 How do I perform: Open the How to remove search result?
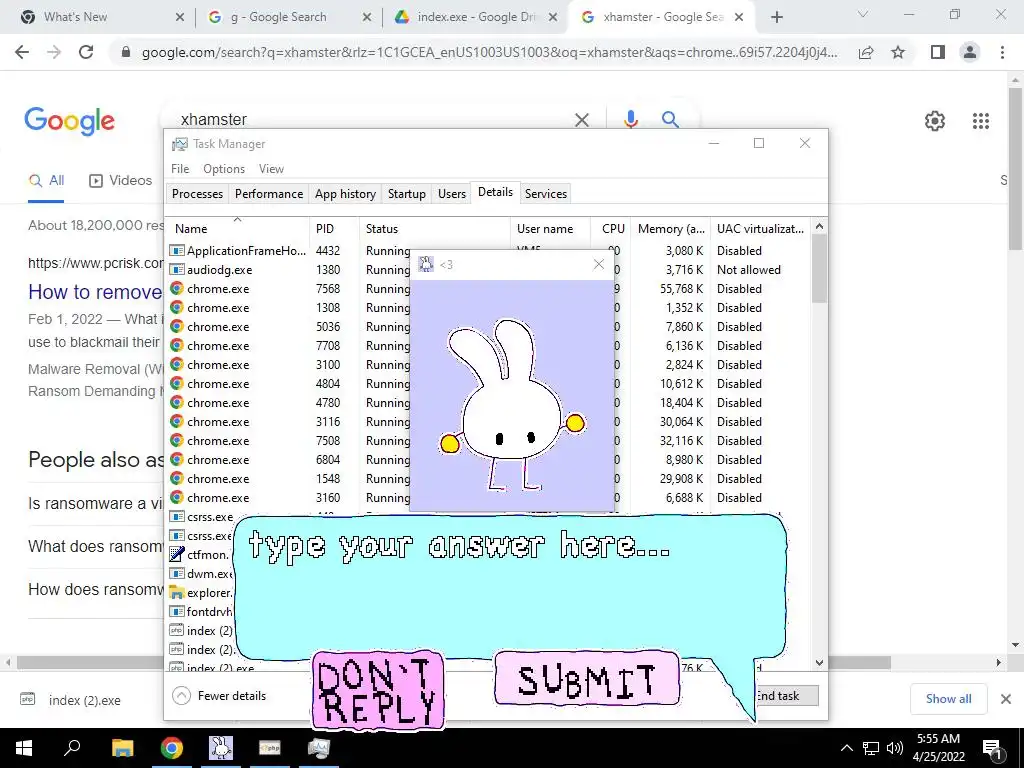tap(95, 292)
